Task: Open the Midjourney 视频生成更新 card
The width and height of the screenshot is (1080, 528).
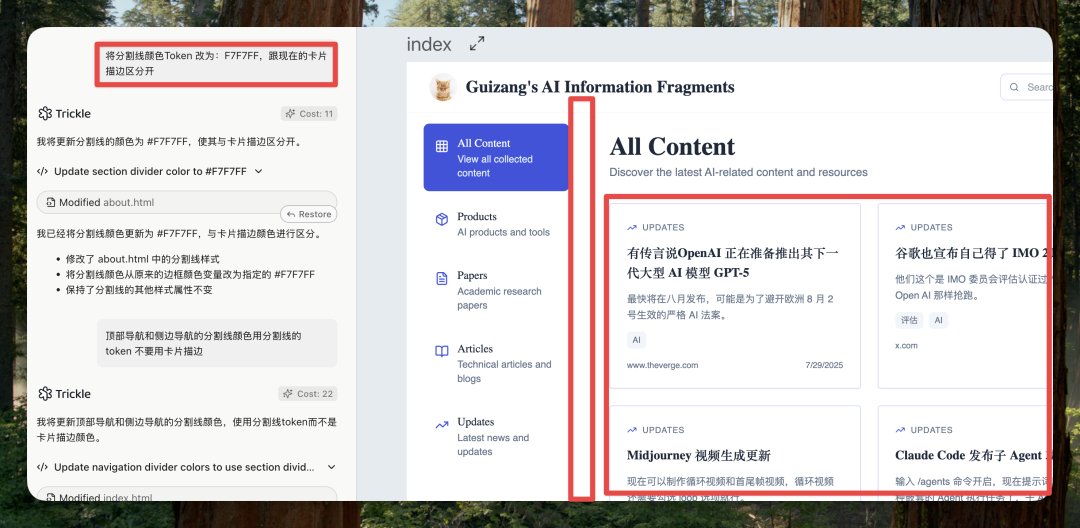Action: 698,456
